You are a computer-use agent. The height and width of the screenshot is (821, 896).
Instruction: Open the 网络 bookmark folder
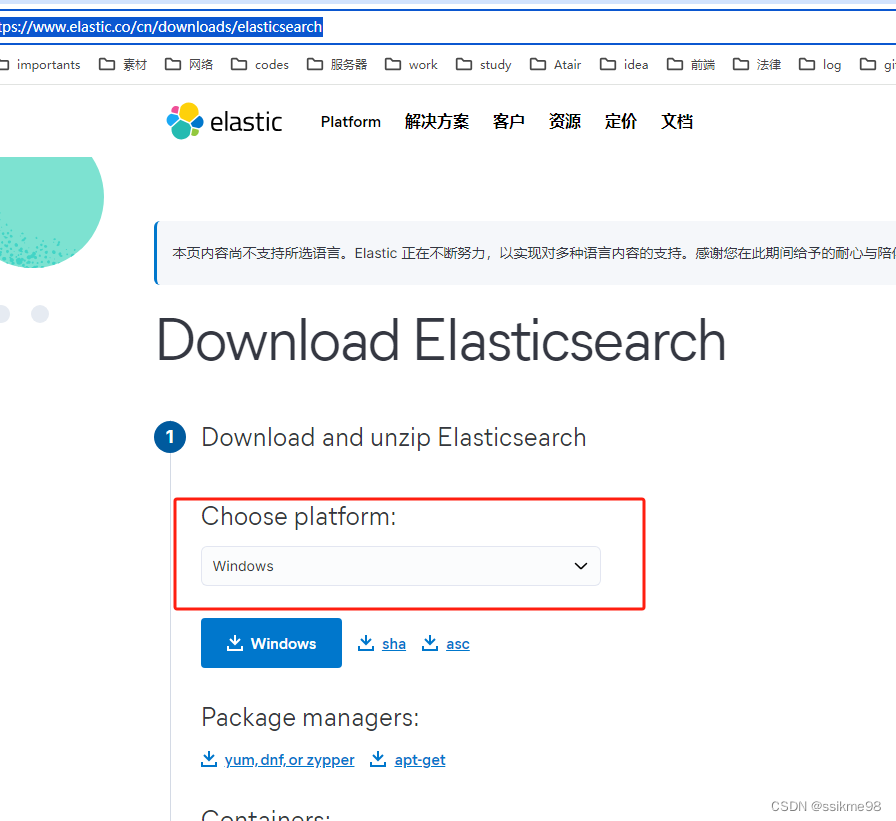pyautogui.click(x=189, y=65)
